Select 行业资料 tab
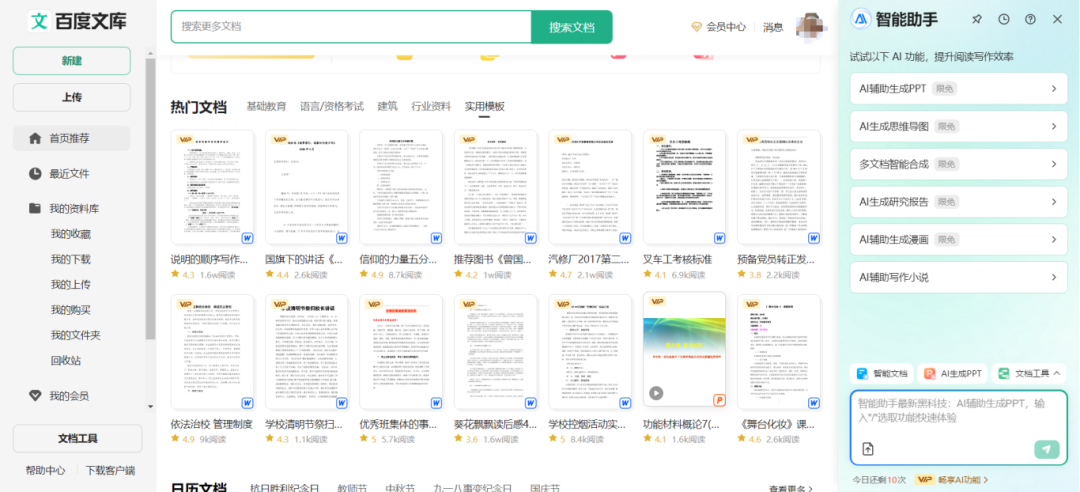Screen dimensions: 1080x492 click(x=430, y=106)
